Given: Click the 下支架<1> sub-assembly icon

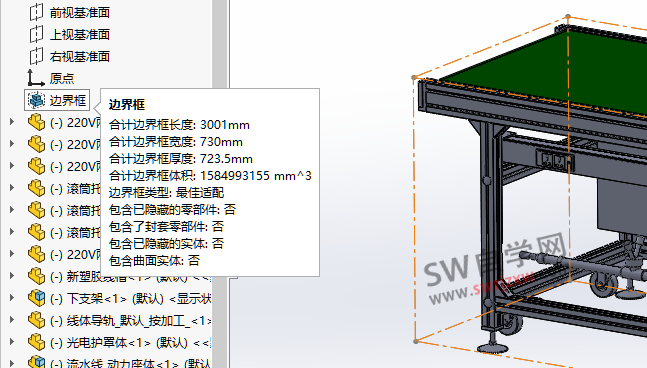Looking at the screenshot, I should [37, 298].
